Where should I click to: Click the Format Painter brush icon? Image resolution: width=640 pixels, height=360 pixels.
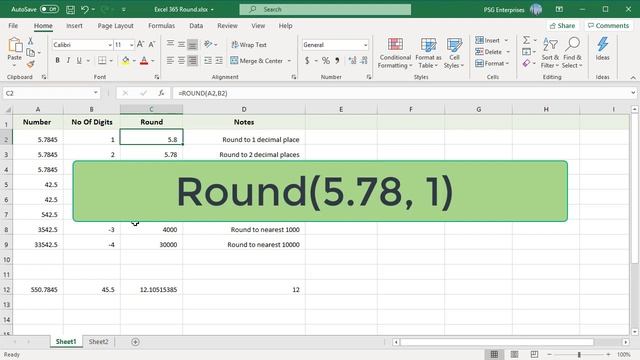click(x=31, y=64)
